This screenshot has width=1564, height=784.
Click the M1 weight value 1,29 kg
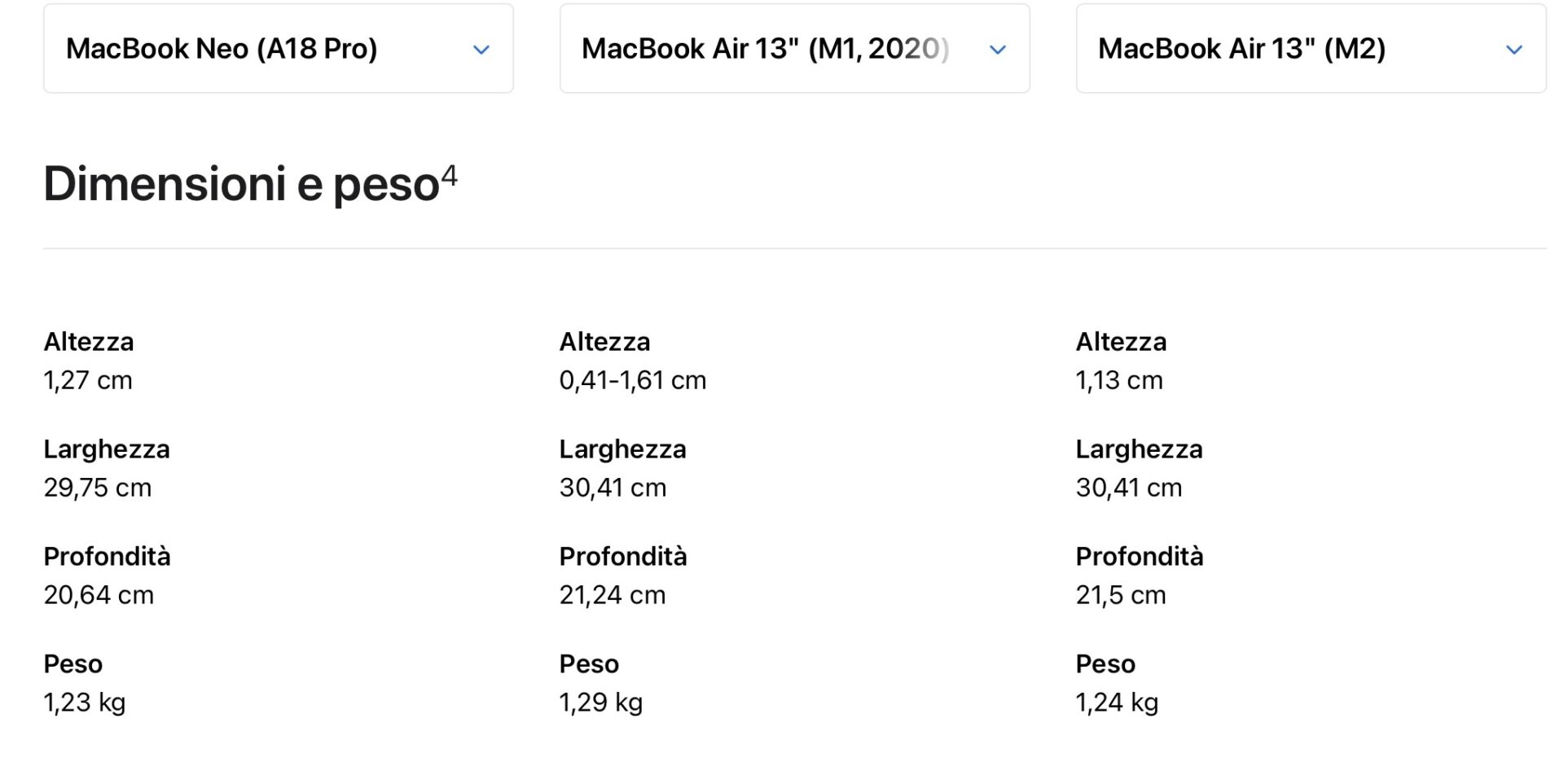[x=601, y=703]
